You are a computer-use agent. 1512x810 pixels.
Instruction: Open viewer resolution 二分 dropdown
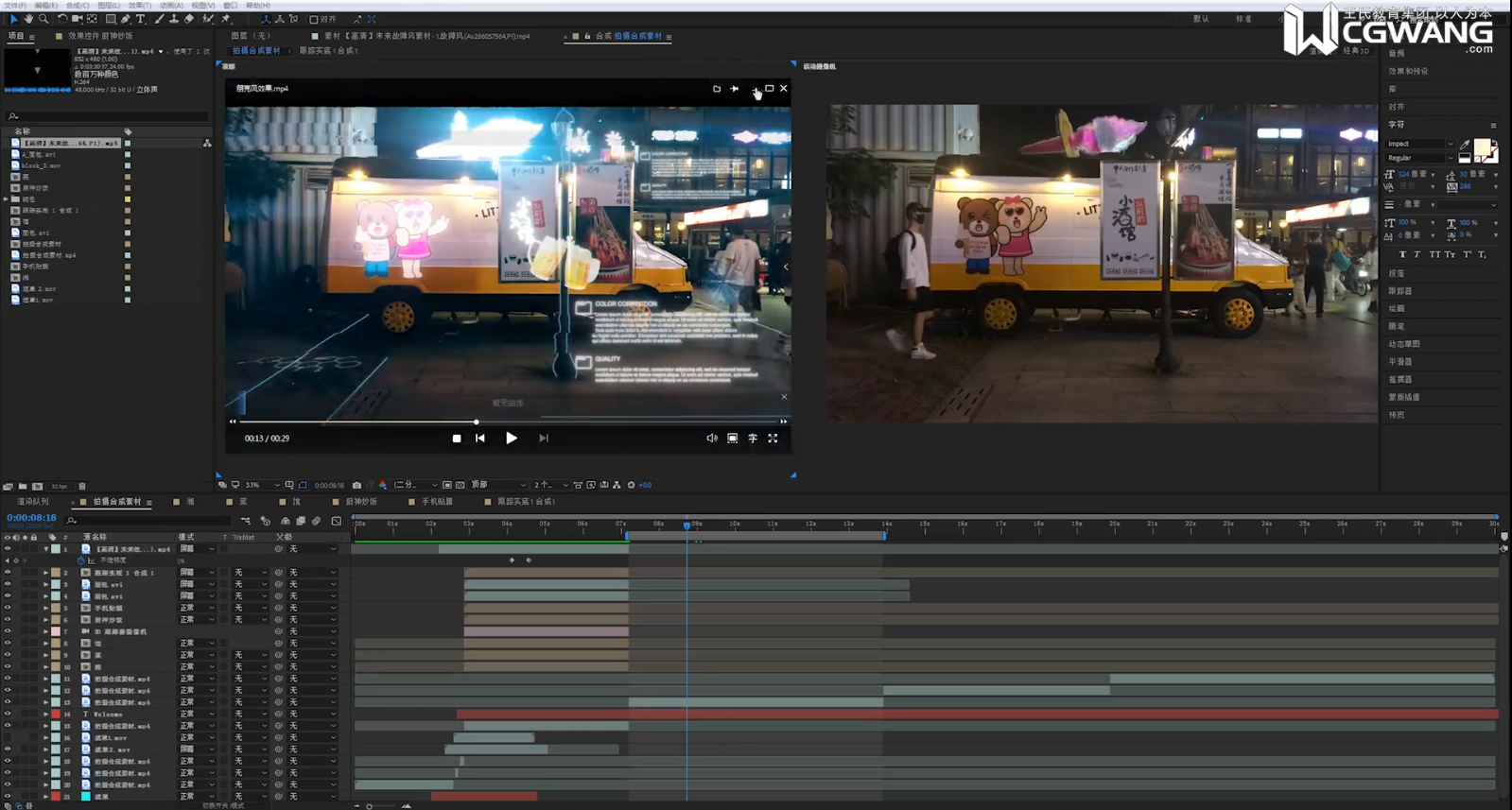click(x=415, y=485)
